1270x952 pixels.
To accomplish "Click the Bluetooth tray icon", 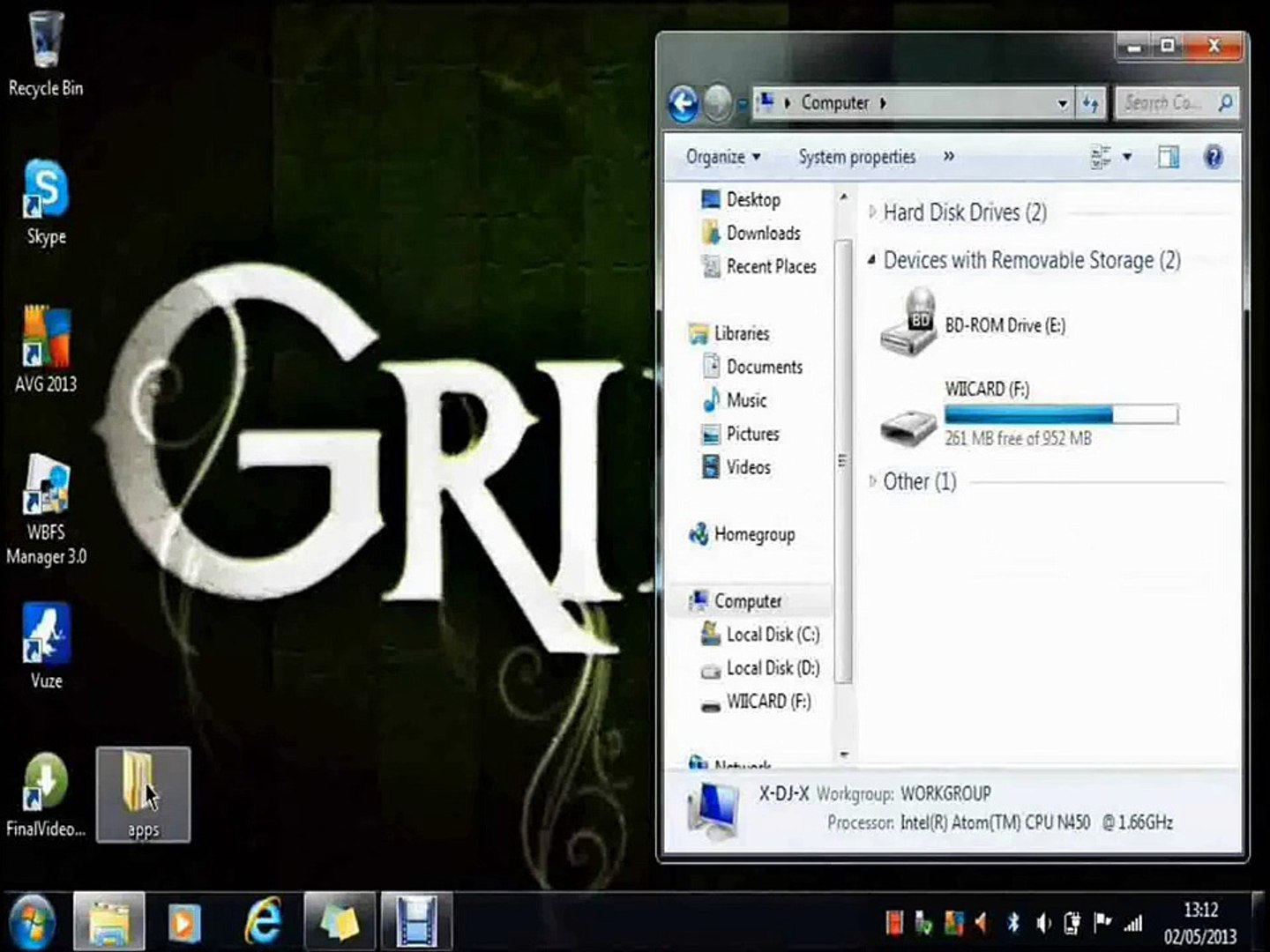I will tap(1012, 923).
